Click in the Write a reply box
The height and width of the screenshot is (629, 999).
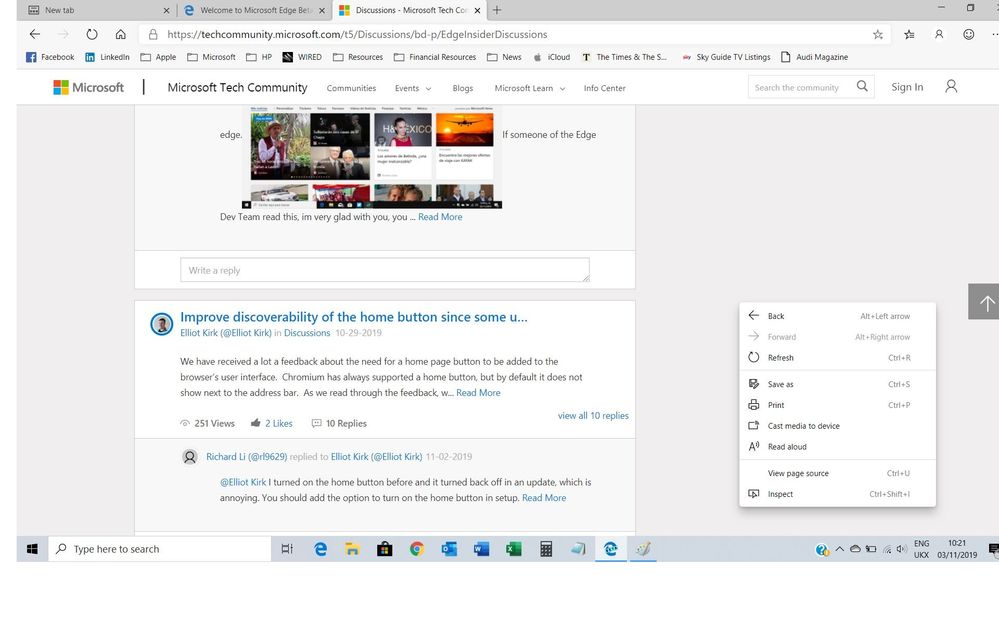click(x=385, y=270)
